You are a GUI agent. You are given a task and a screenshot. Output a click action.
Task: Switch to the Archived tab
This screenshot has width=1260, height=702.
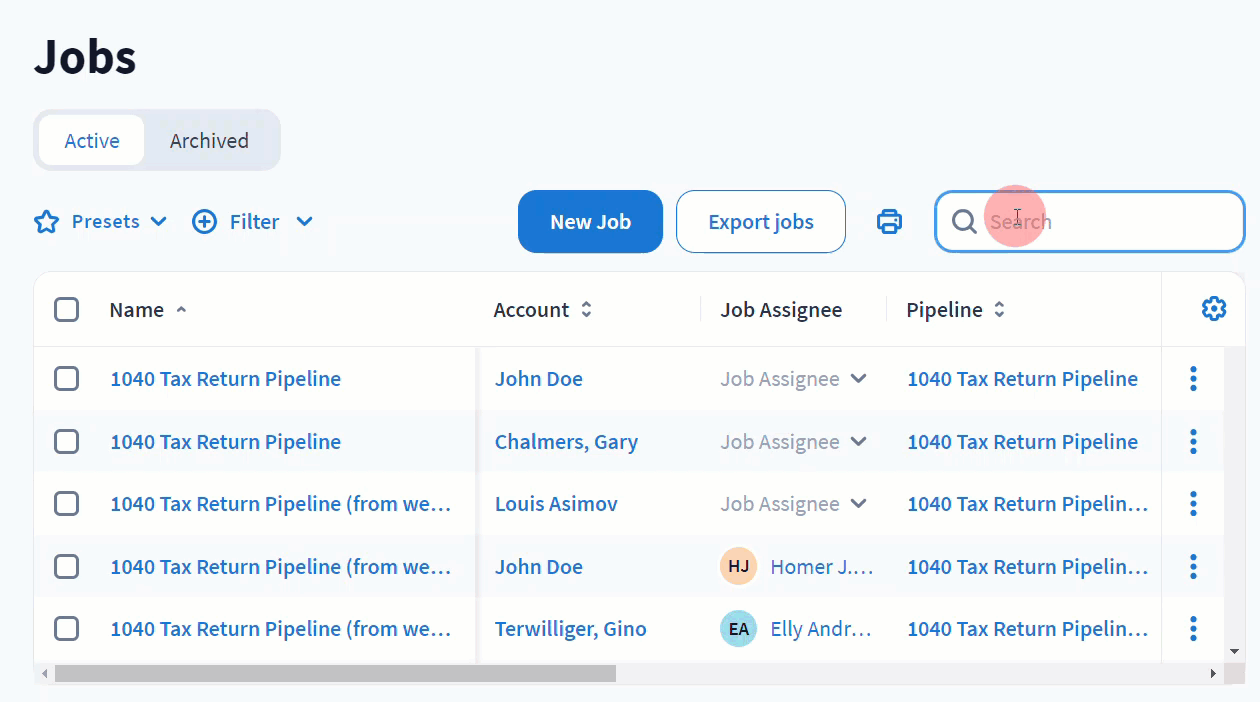[209, 141]
